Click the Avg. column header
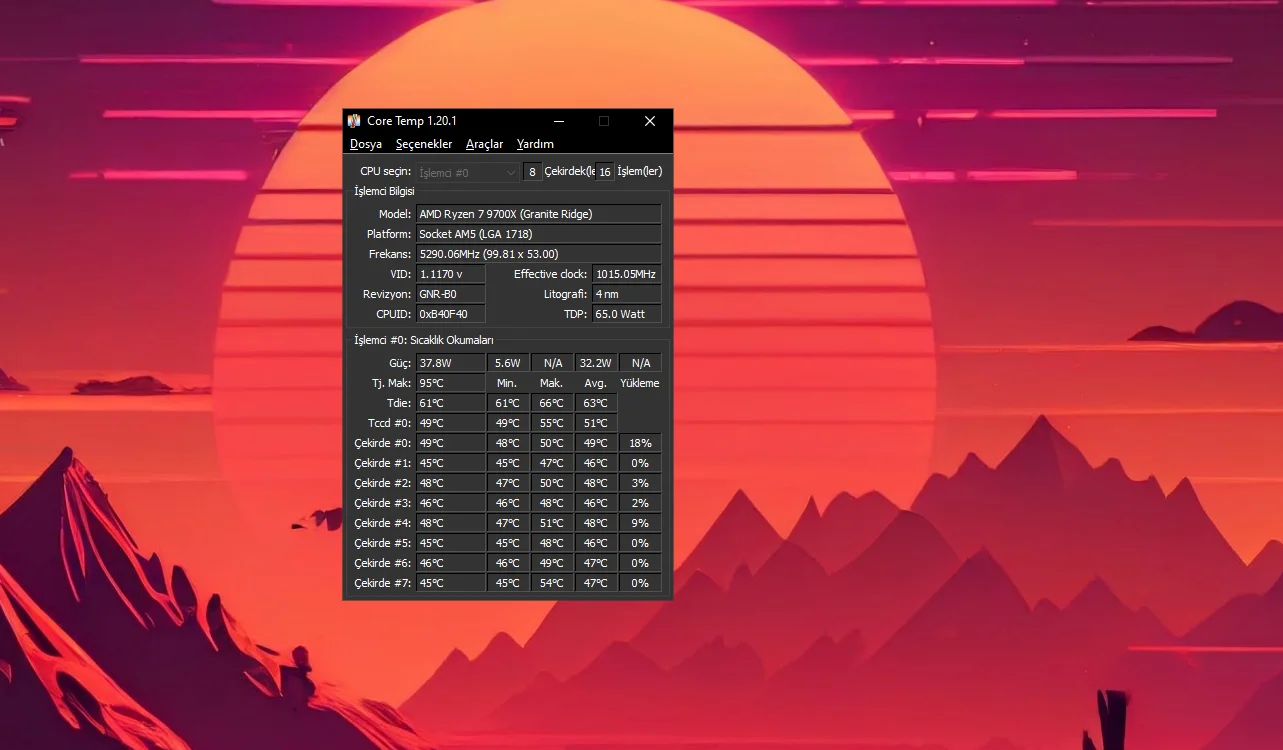Screen dimensions: 1283x750 596,383
